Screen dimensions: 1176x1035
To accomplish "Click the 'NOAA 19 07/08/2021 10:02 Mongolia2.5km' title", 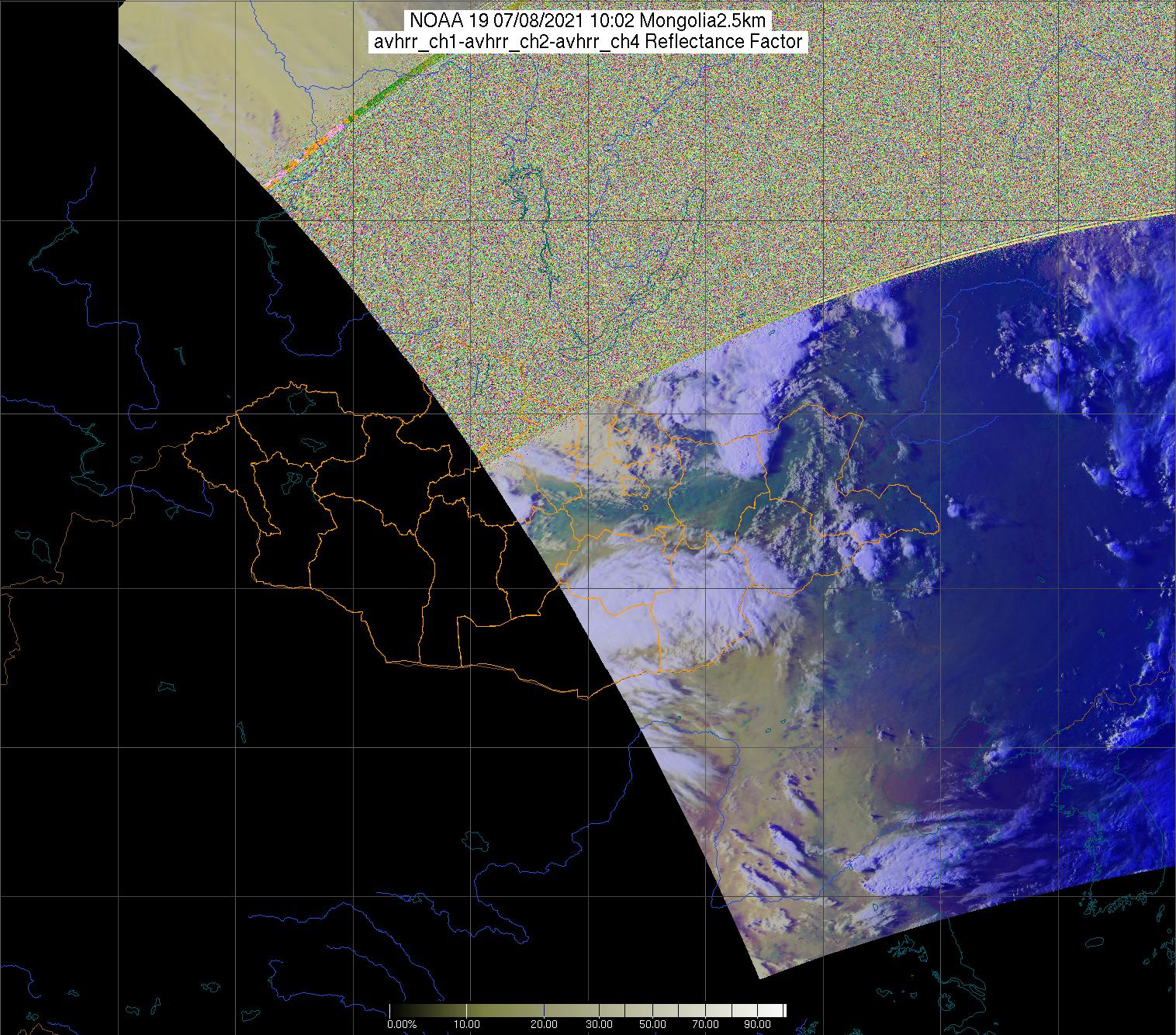I will 588,19.
